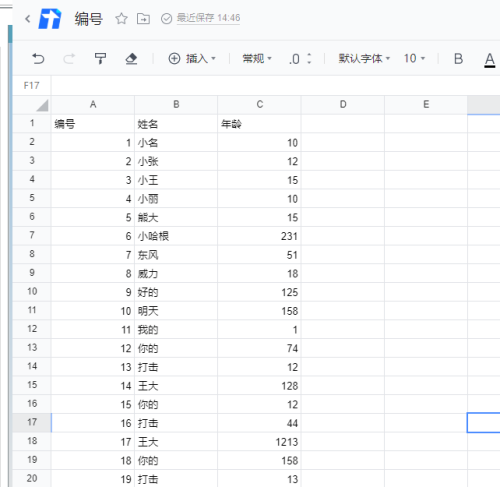Click the age cell showing 1213
Image resolution: width=500 pixels, height=487 pixels.
pos(259,442)
